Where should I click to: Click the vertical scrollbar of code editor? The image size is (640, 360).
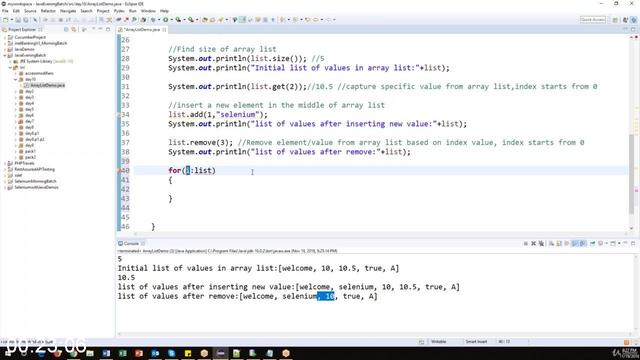point(631,173)
